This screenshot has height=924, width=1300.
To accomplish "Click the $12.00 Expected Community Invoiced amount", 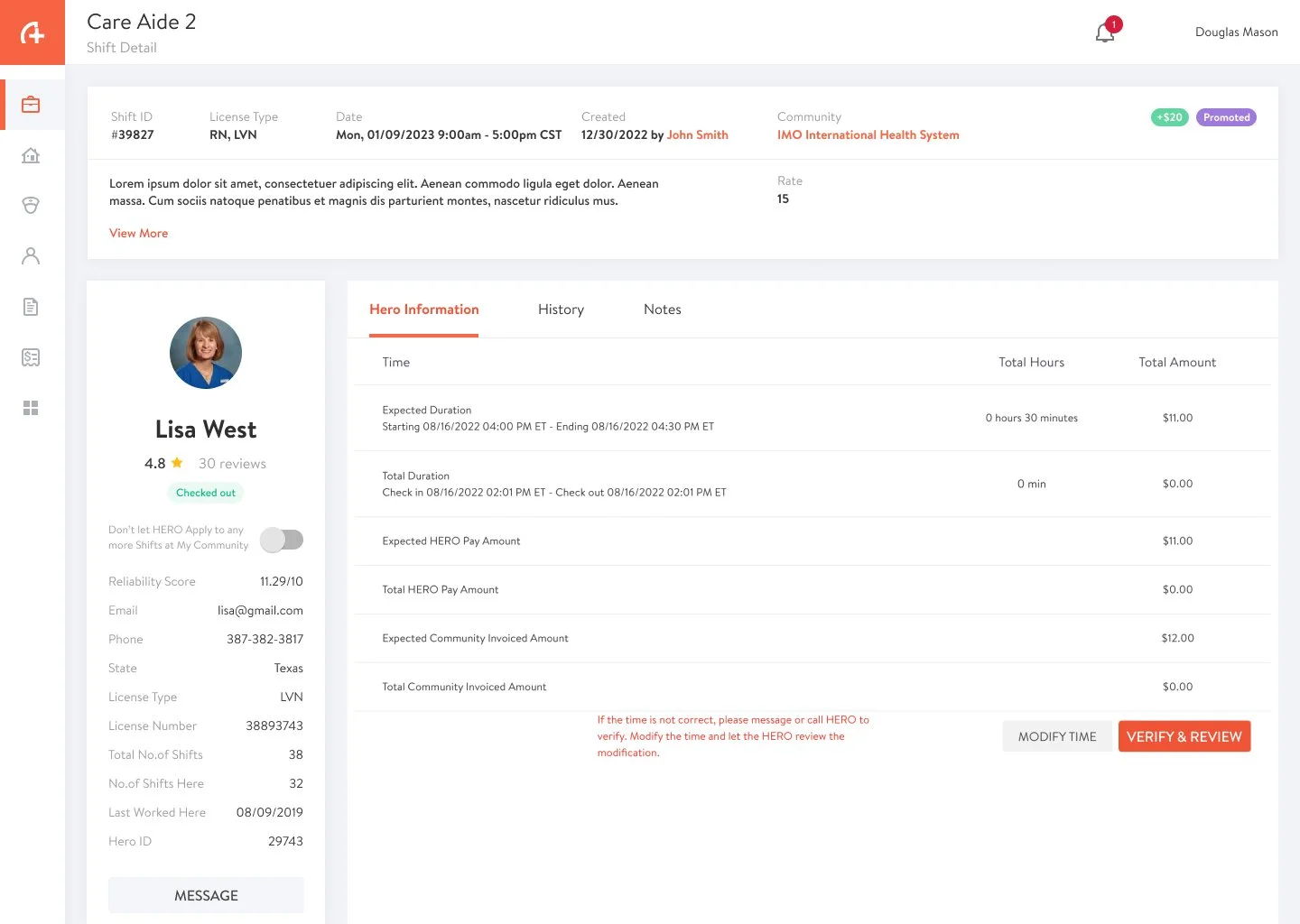I will click(x=1178, y=638).
